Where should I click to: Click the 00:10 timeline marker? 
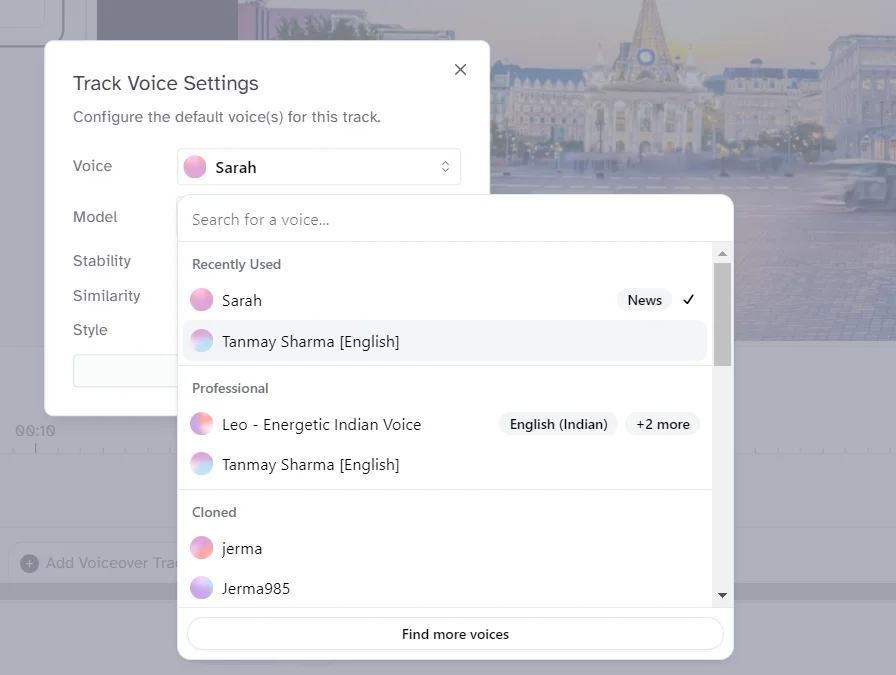click(x=35, y=431)
